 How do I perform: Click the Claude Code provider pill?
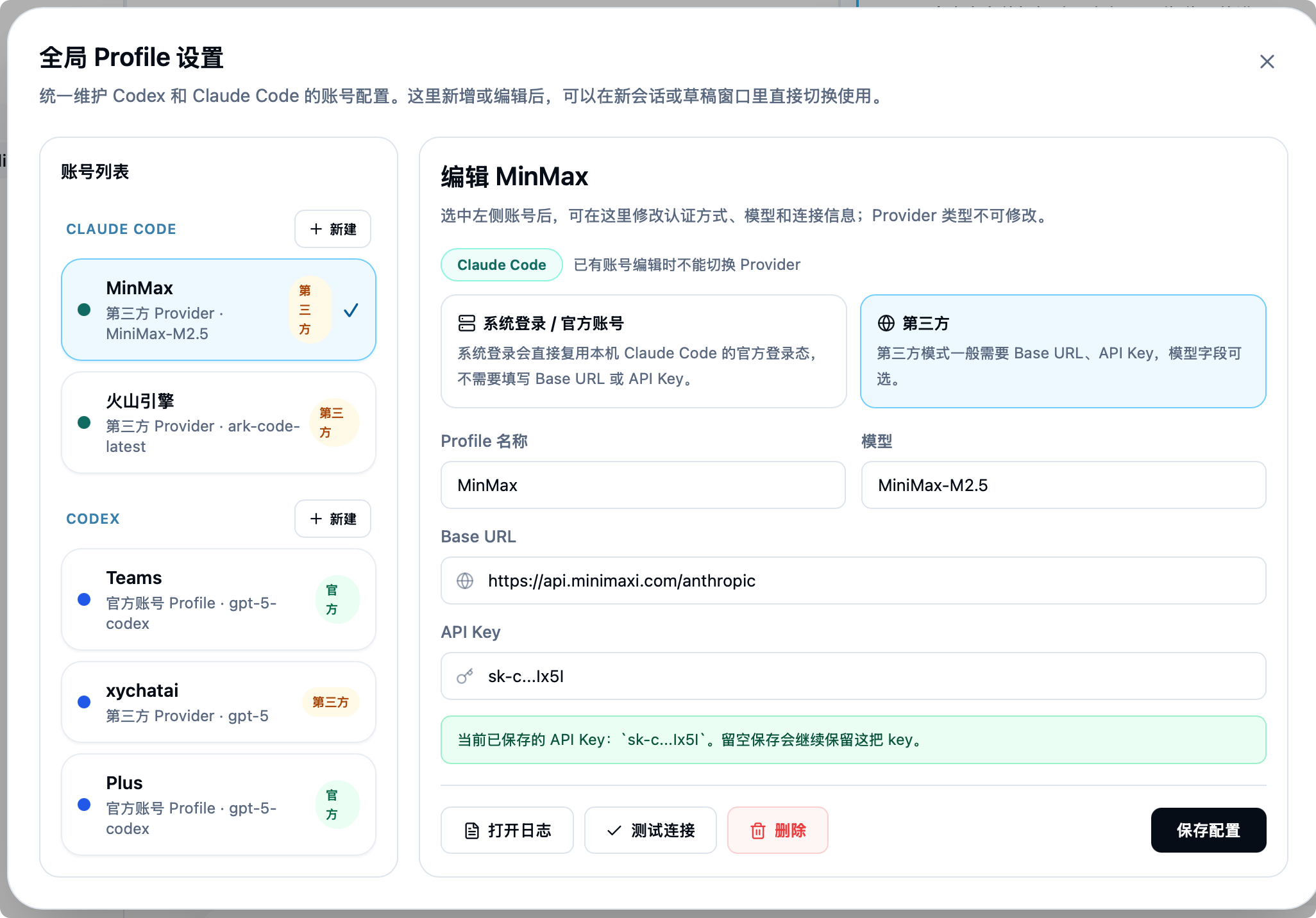tap(502, 265)
